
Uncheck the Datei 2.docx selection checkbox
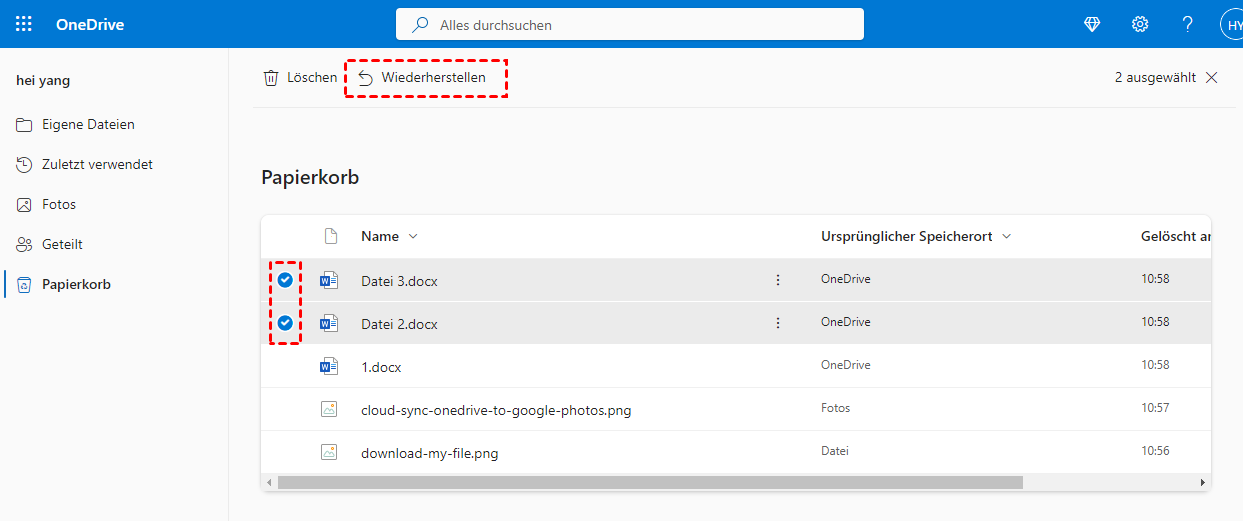(285, 323)
